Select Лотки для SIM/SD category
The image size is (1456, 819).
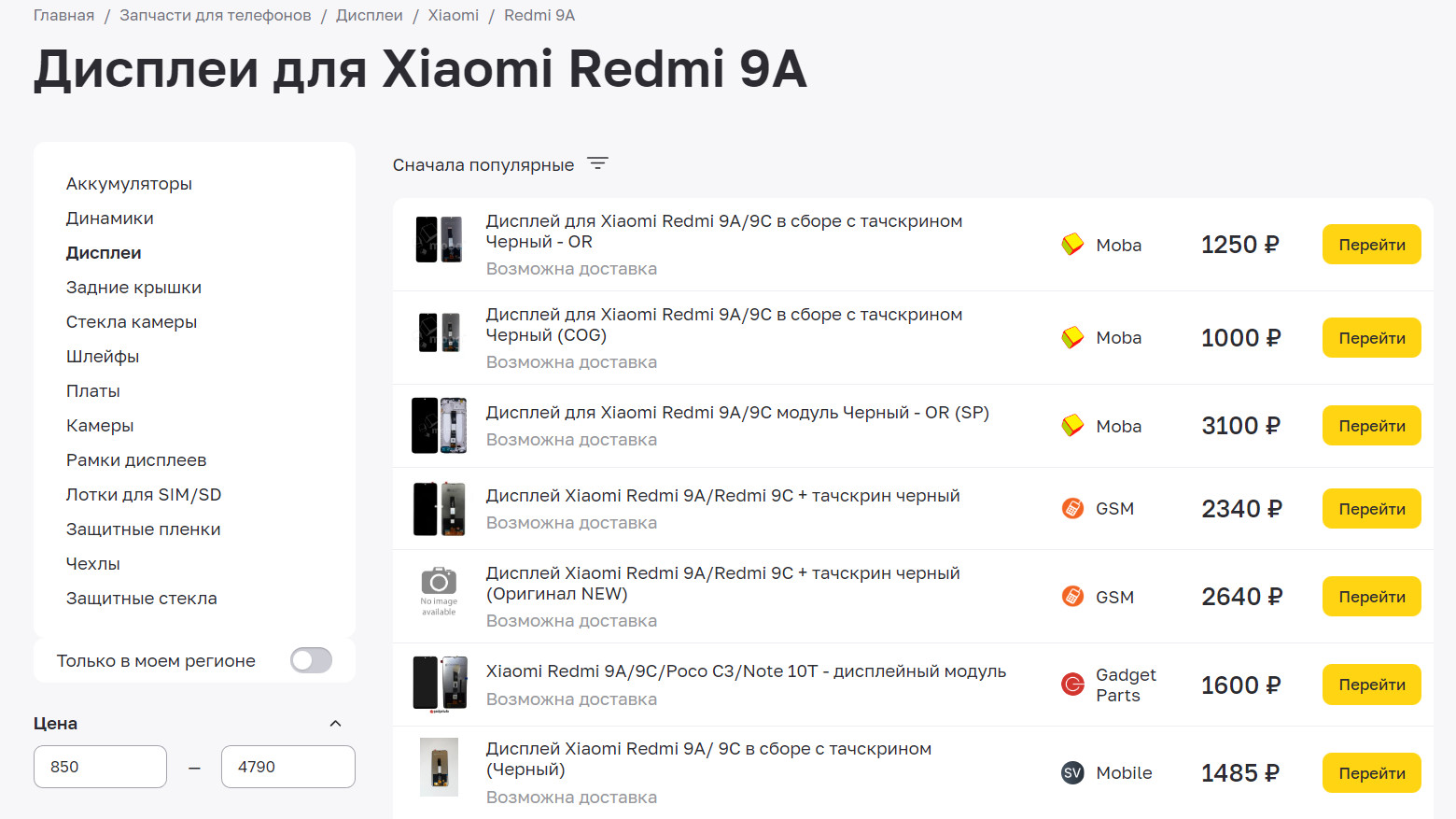coord(144,495)
